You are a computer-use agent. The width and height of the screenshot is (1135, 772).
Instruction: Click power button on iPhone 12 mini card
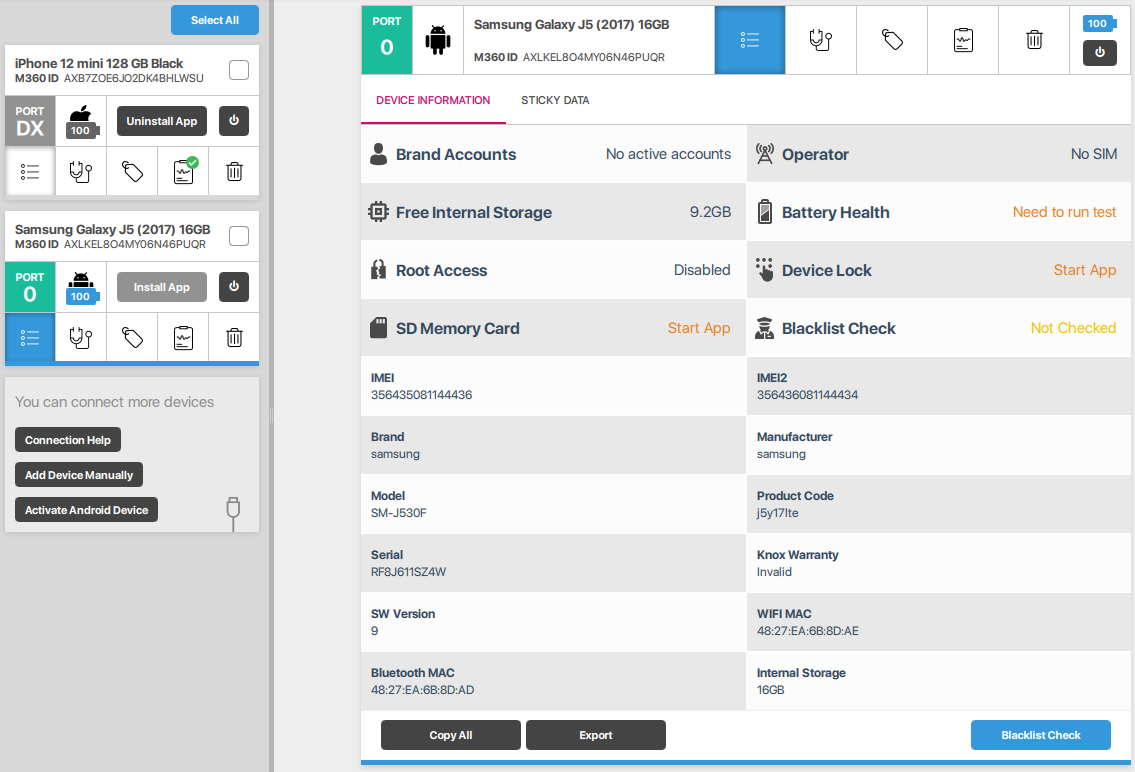point(234,121)
